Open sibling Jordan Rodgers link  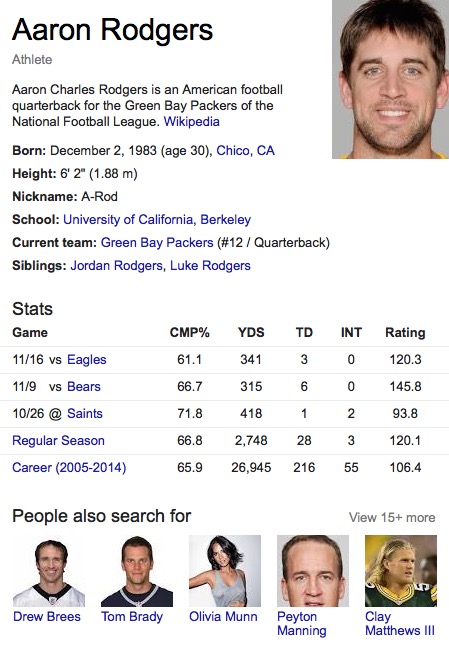click(x=116, y=265)
